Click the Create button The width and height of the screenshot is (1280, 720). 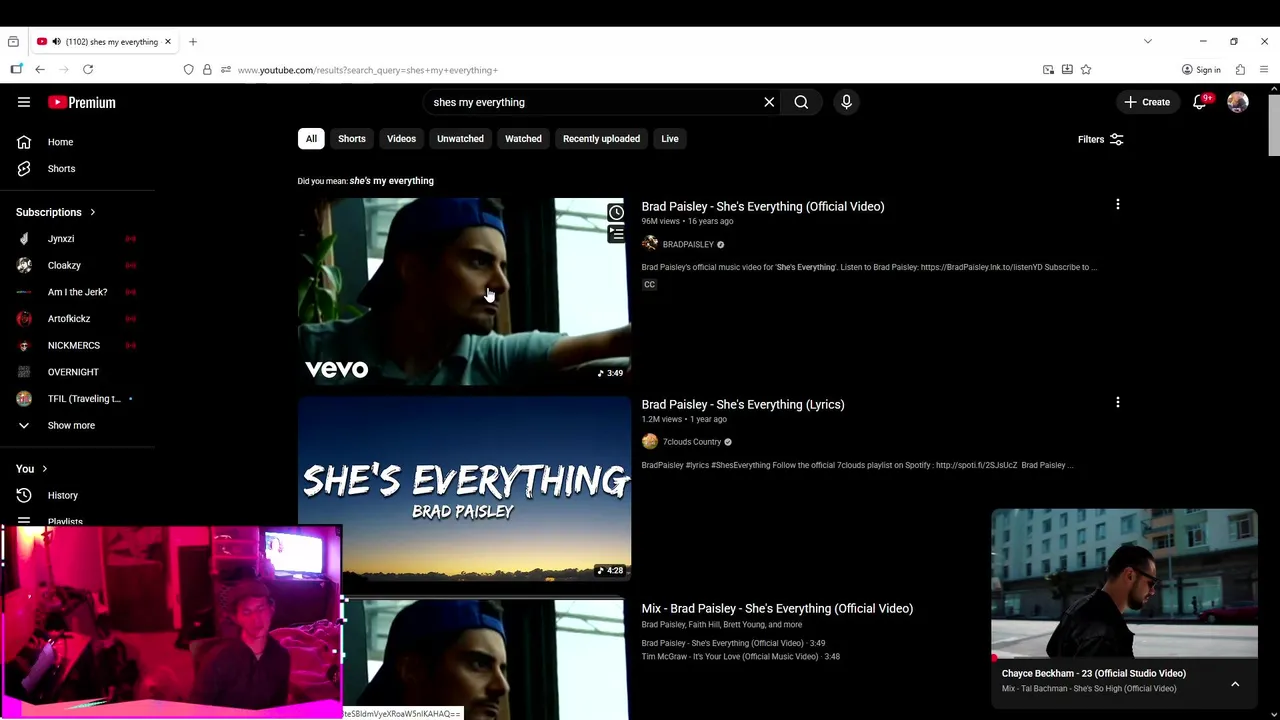(1147, 102)
